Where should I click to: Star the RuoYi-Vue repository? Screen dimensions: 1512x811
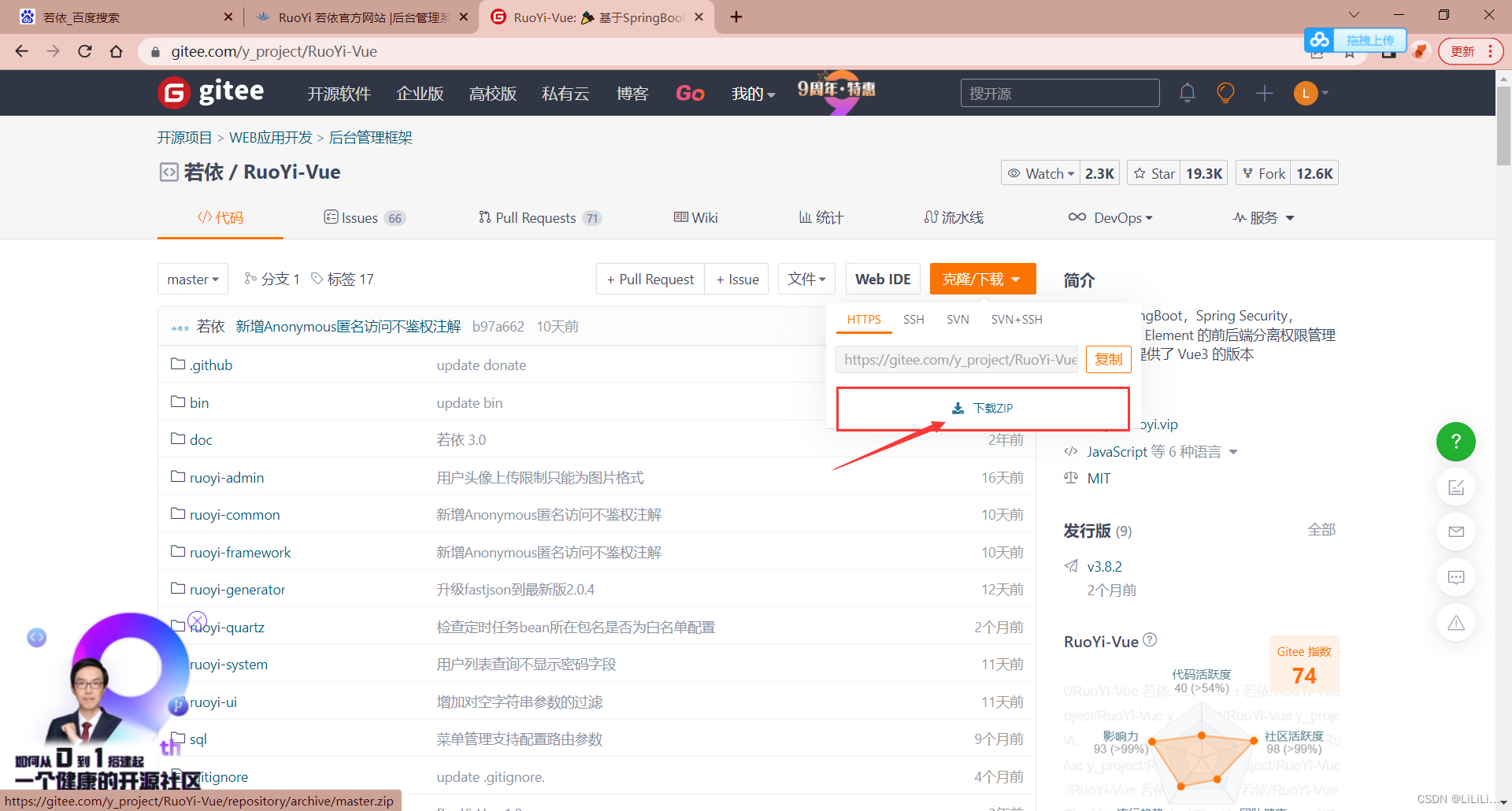1154,173
